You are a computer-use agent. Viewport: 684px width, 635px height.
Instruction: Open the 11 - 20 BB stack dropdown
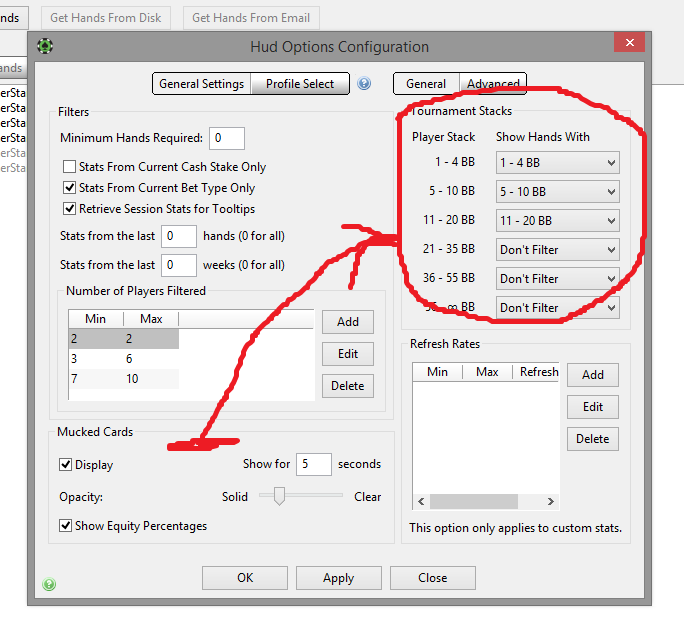557,221
